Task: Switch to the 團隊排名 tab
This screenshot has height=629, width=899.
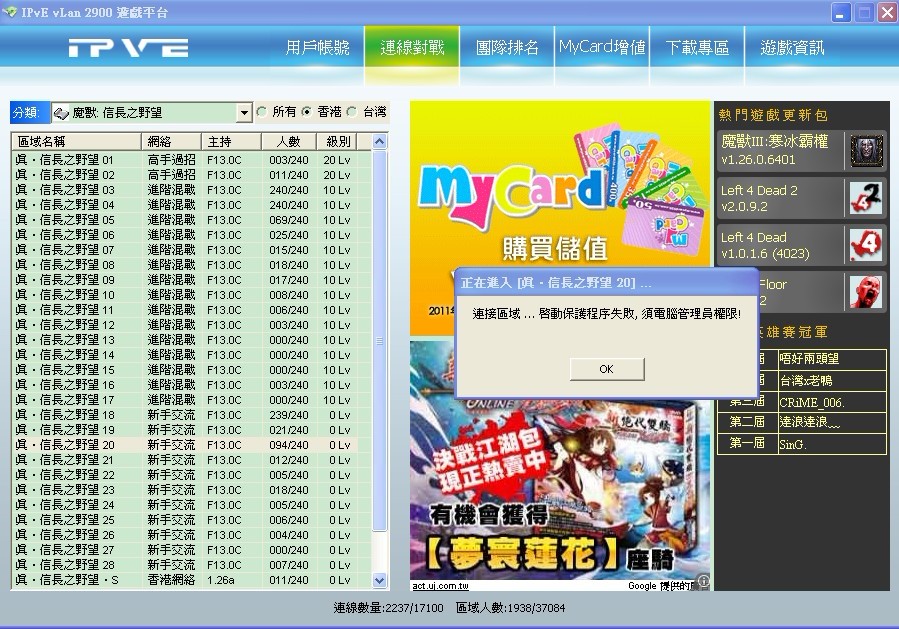Action: (x=507, y=48)
